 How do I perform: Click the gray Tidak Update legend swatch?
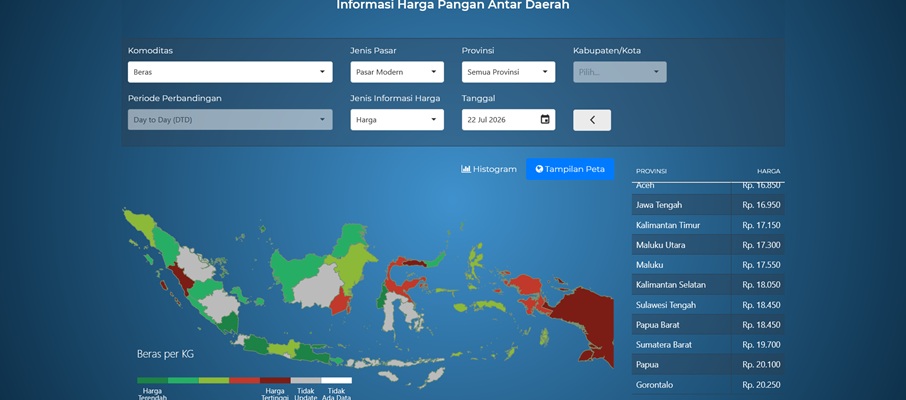point(306,380)
